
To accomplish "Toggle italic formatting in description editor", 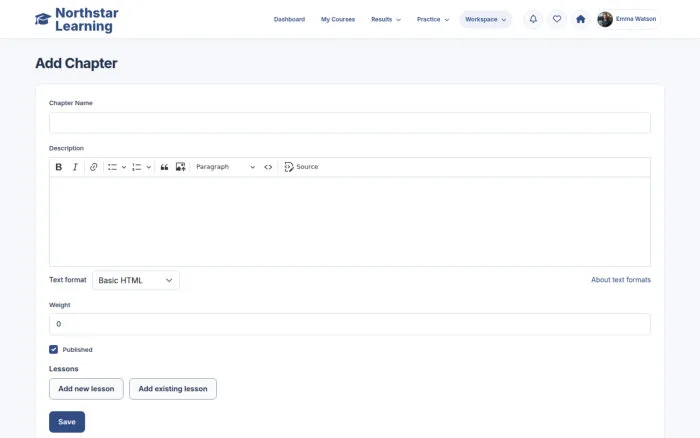I will pyautogui.click(x=75, y=167).
